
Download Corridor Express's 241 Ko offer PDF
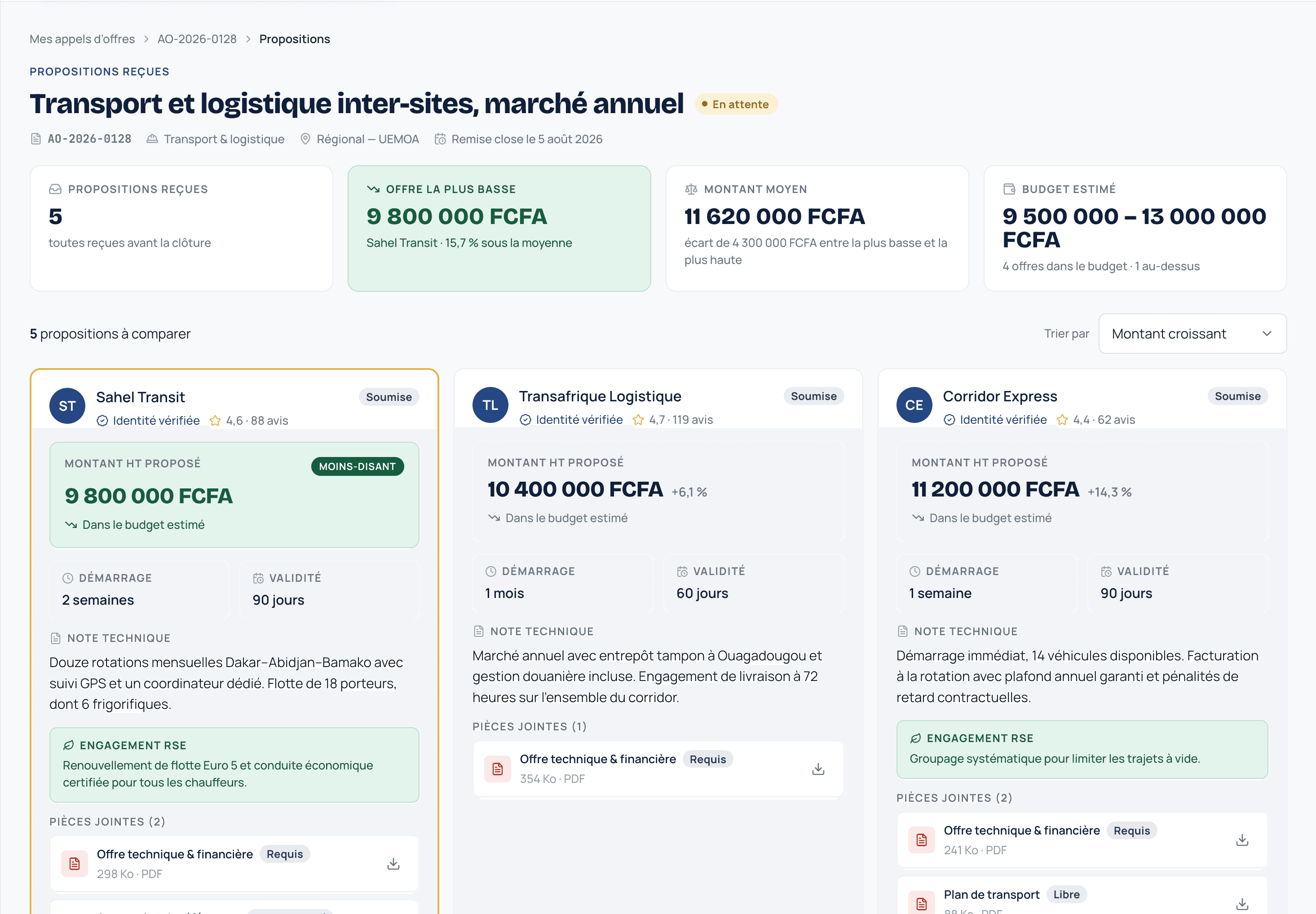coord(1242,840)
